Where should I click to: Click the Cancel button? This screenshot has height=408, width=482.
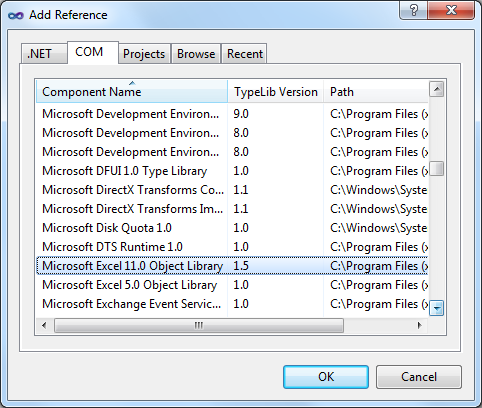coord(419,377)
